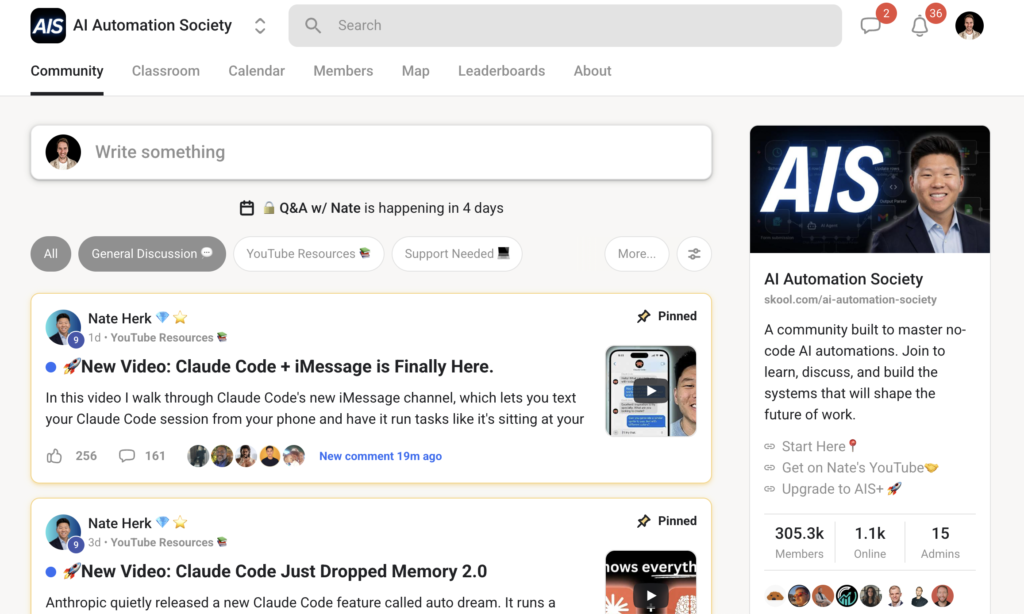1024x614 pixels.
Task: Like the Claude Code iMessage post
Action: [55, 456]
